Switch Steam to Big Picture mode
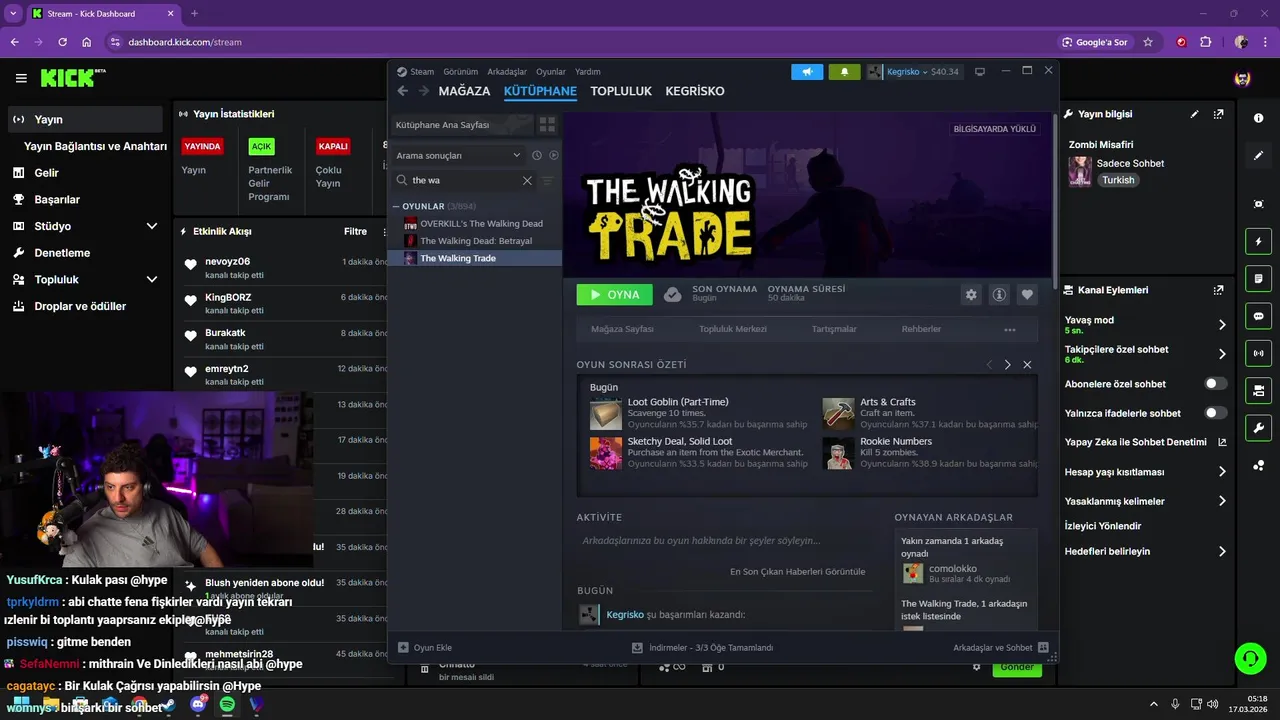1280x720 pixels. pyautogui.click(x=980, y=72)
